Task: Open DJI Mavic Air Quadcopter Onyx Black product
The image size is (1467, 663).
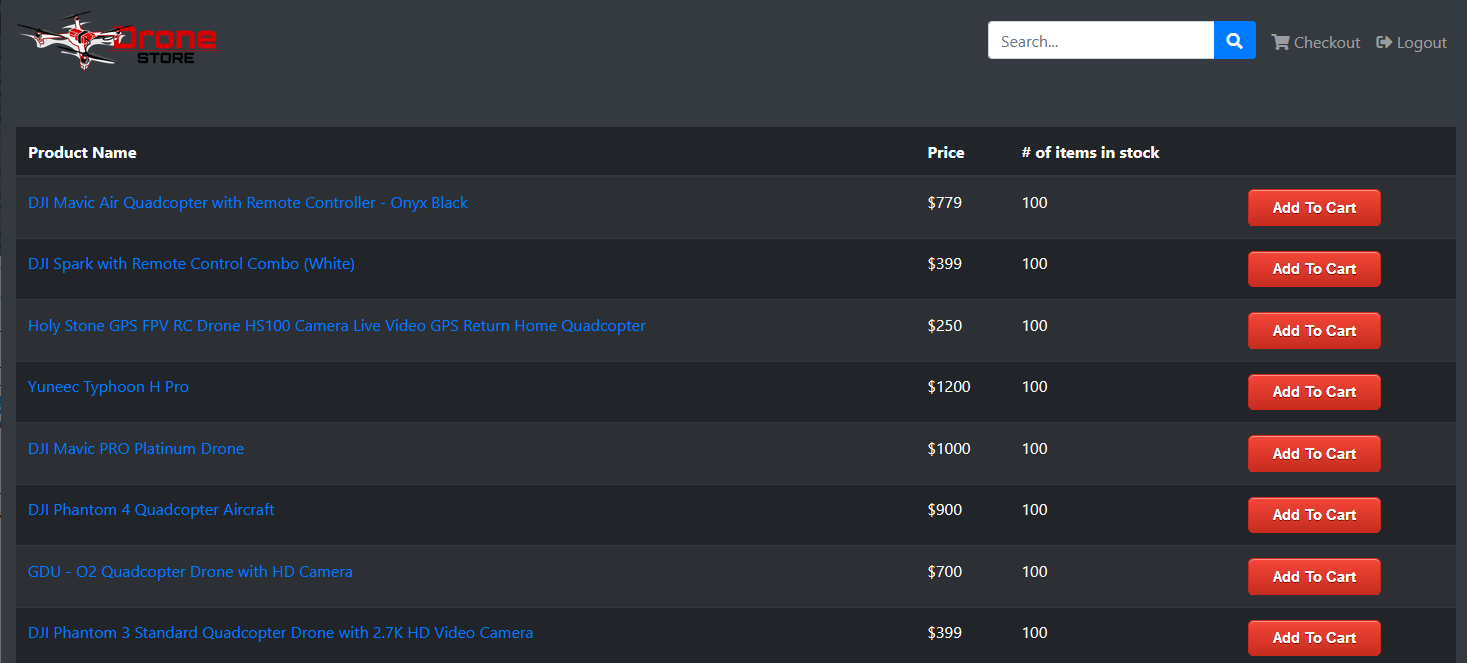Action: point(248,202)
